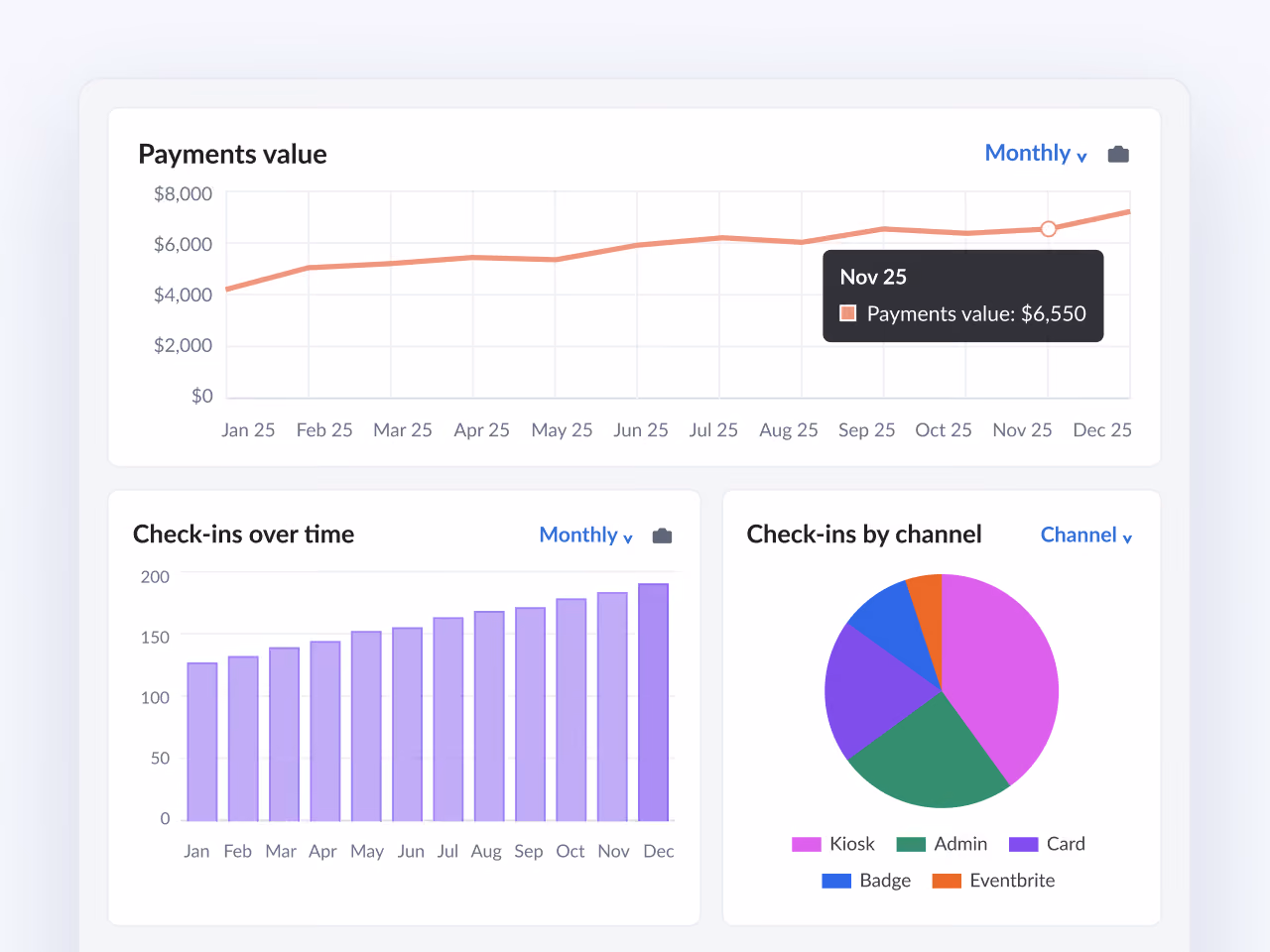Screen dimensions: 1270x952
Task: Click the Apr 25 axis label
Action: (481, 430)
